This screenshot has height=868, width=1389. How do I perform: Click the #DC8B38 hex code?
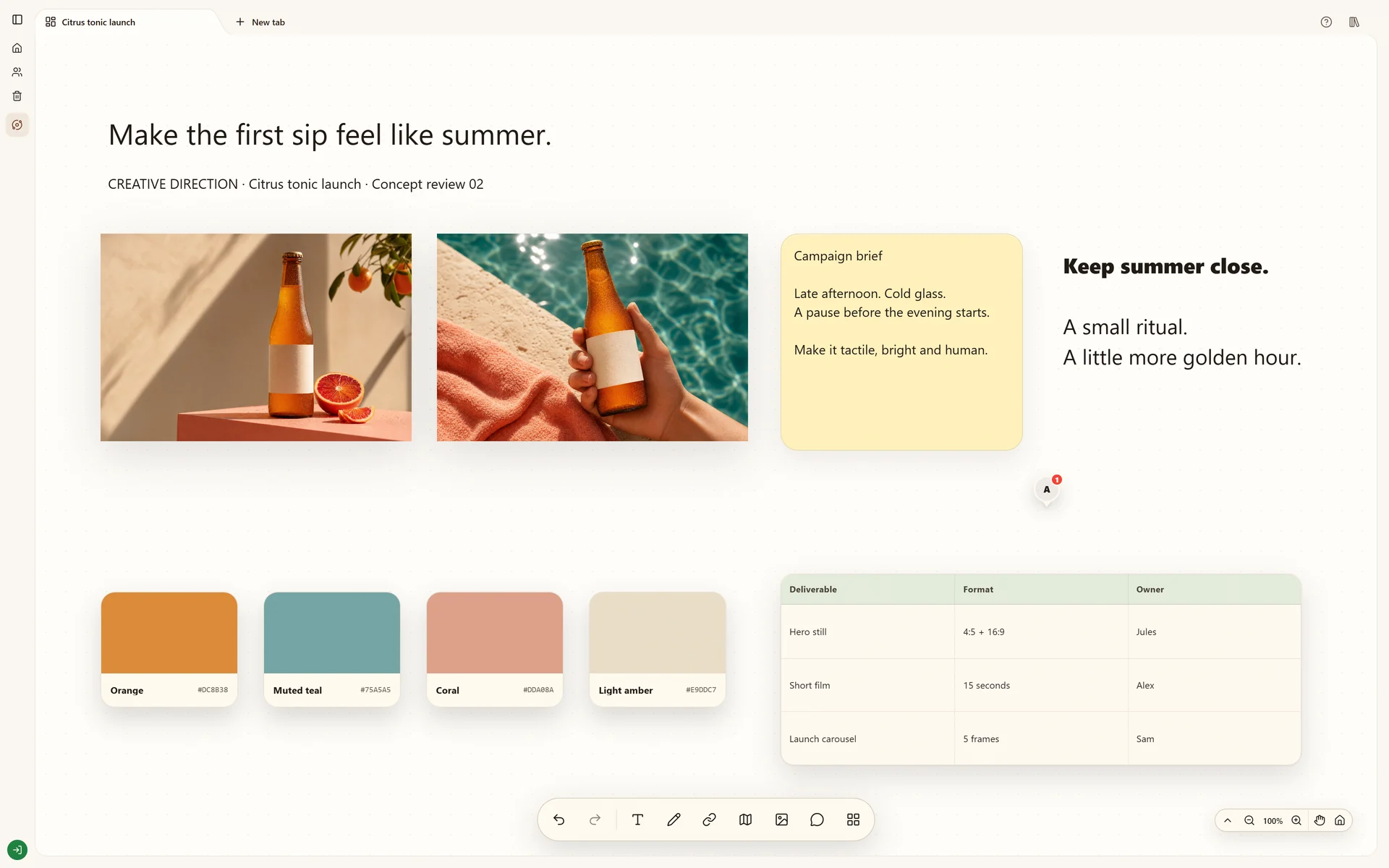click(x=213, y=690)
